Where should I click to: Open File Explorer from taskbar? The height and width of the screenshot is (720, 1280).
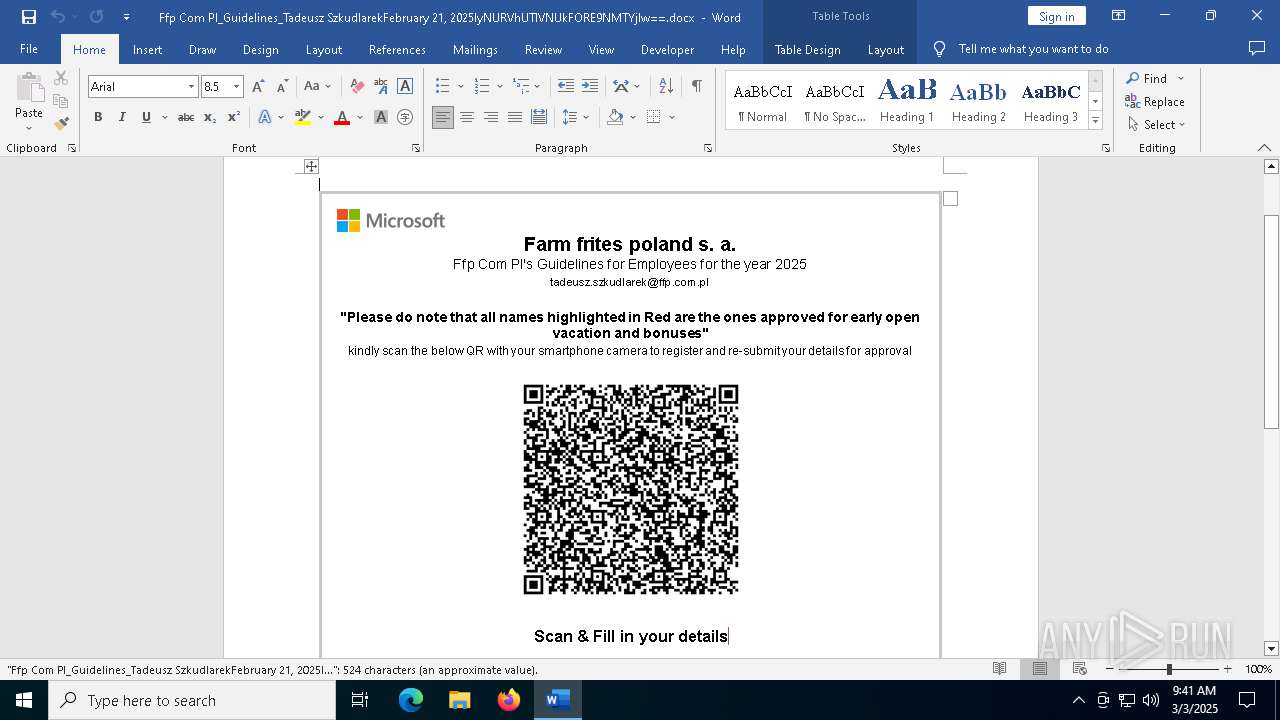pos(460,700)
